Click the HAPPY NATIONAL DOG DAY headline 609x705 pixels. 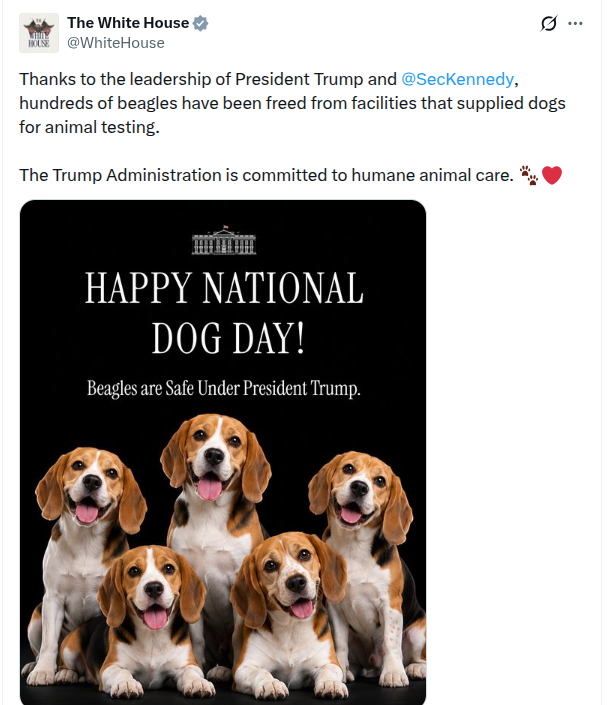[x=224, y=312]
